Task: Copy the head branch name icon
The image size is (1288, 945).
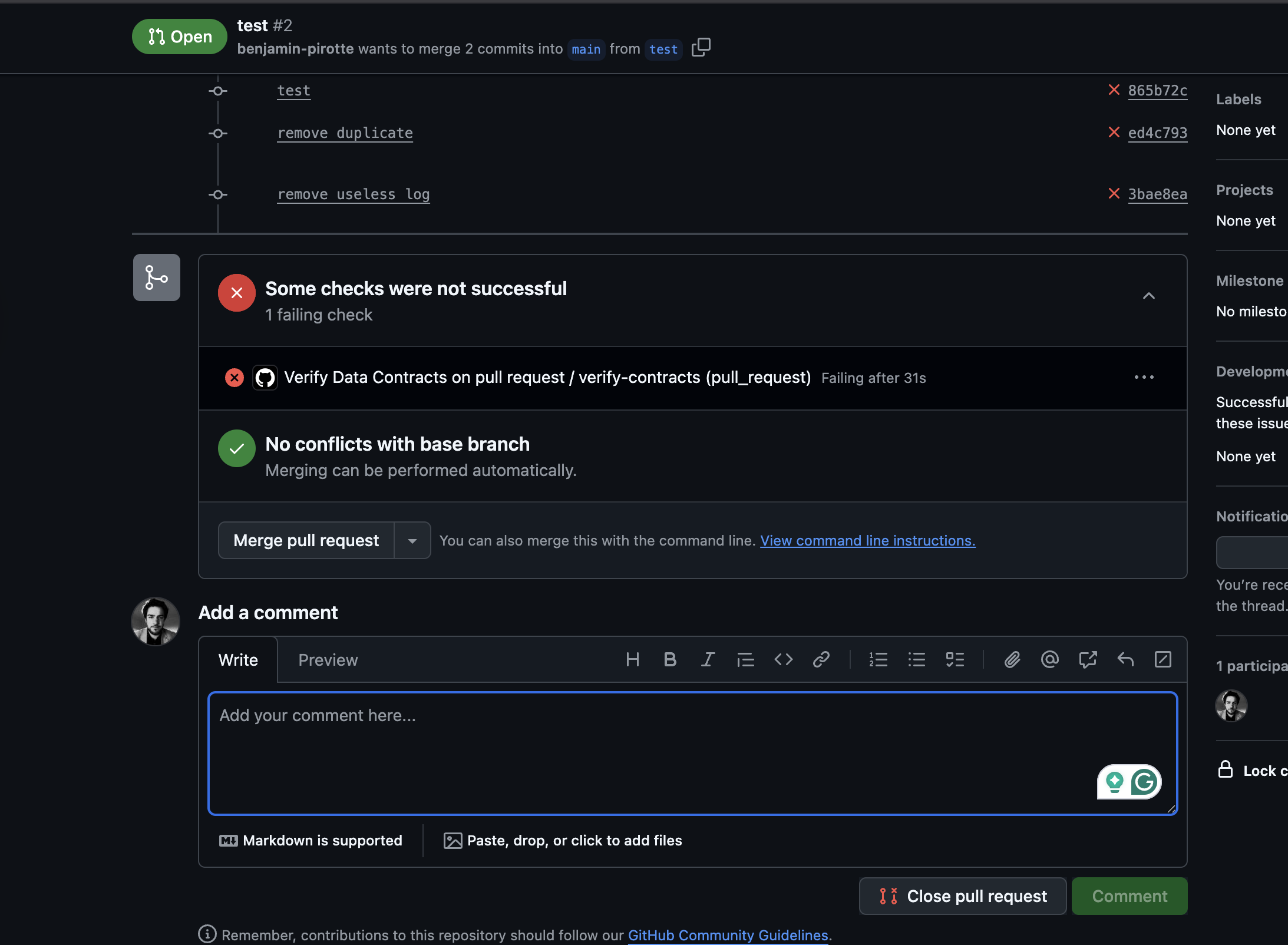Action: click(701, 48)
